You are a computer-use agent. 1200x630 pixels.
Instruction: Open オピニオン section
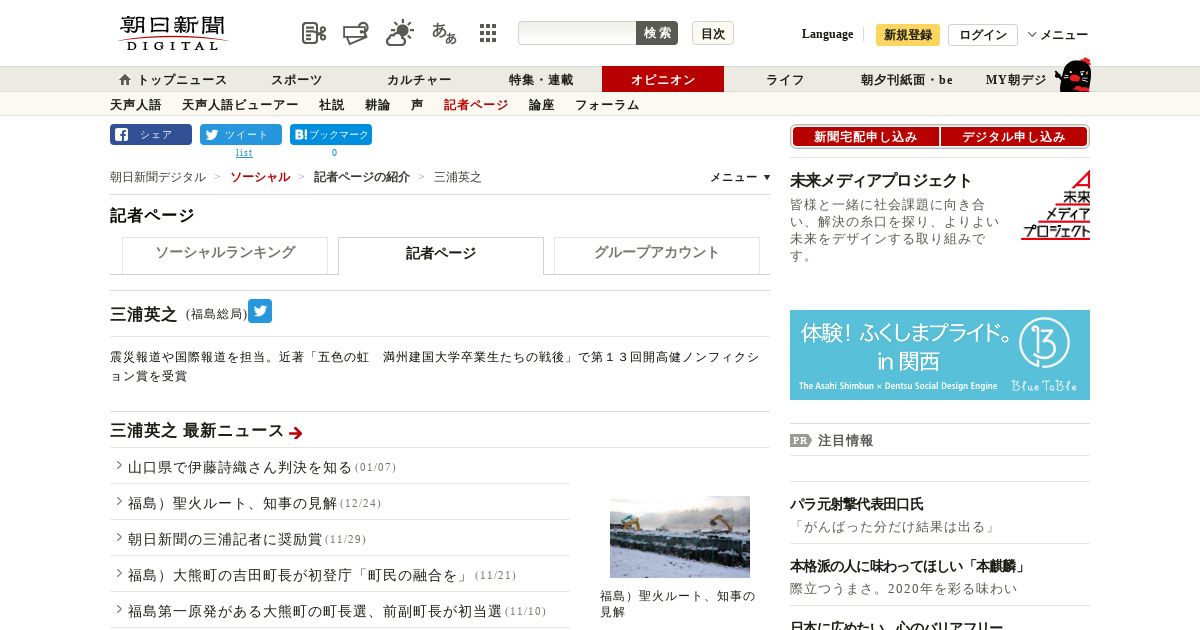pos(663,80)
